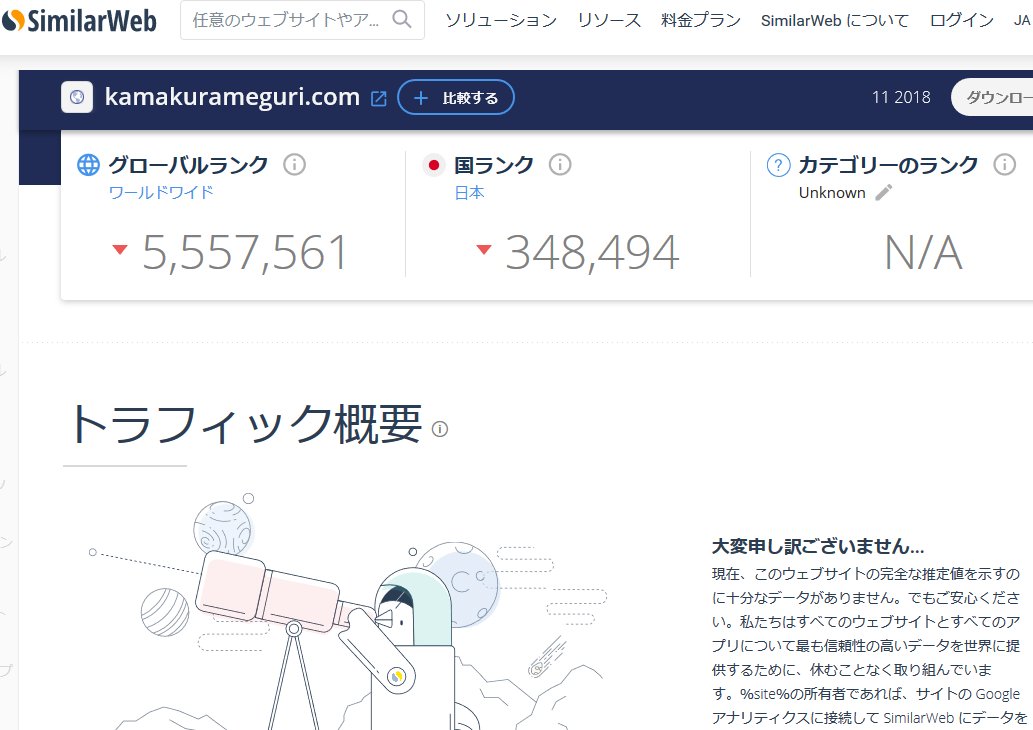Image resolution: width=1033 pixels, height=730 pixels.
Task: Open the JA language selector
Action: tap(1022, 20)
